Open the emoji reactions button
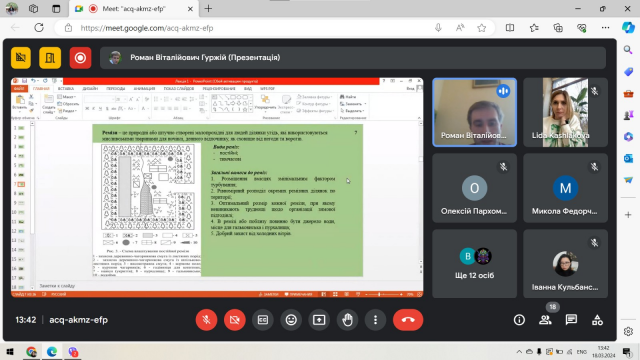The height and width of the screenshot is (360, 640). [291, 320]
